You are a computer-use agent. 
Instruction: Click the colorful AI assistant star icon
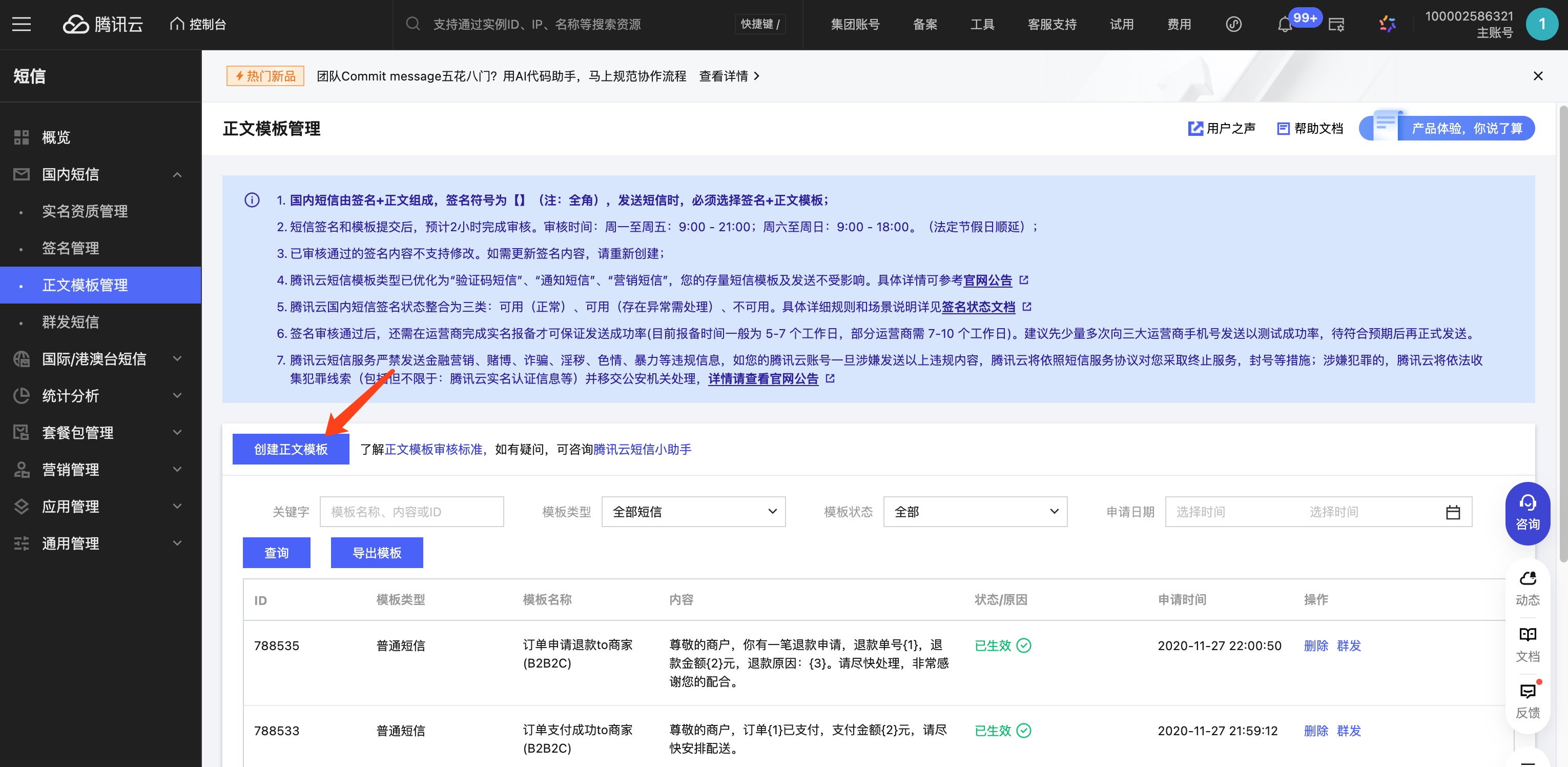(1387, 25)
